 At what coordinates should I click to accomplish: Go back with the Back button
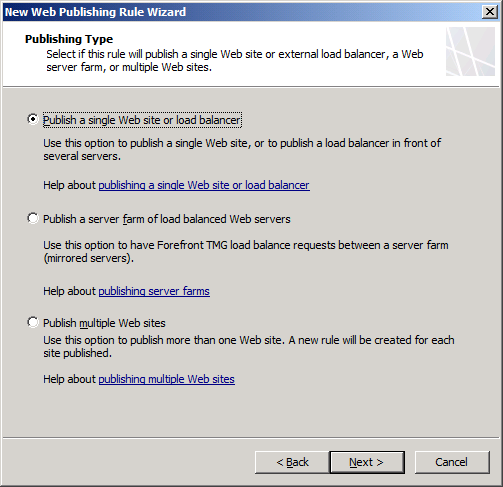click(292, 462)
